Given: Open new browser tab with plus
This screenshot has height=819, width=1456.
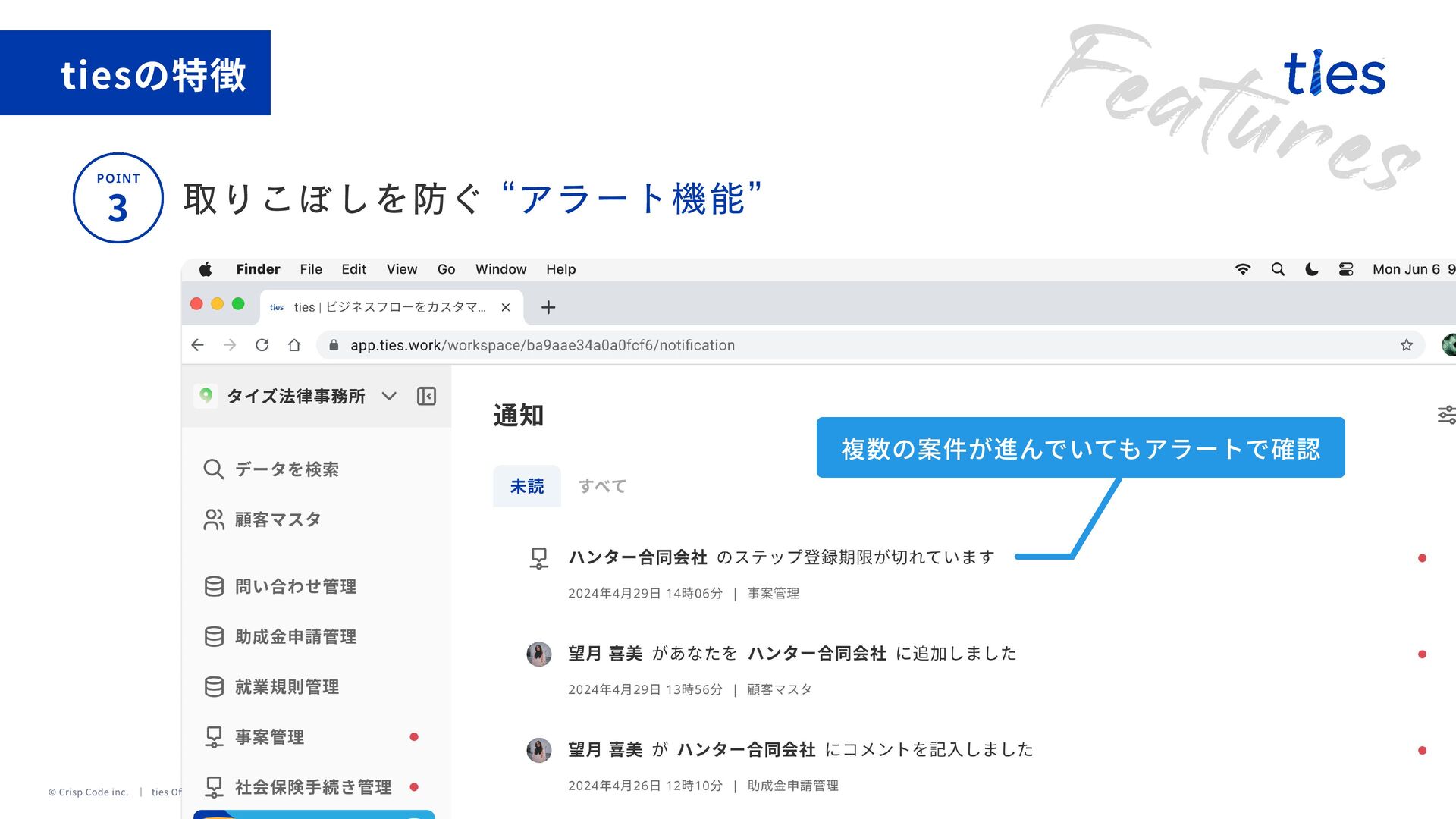Looking at the screenshot, I should click(x=548, y=307).
